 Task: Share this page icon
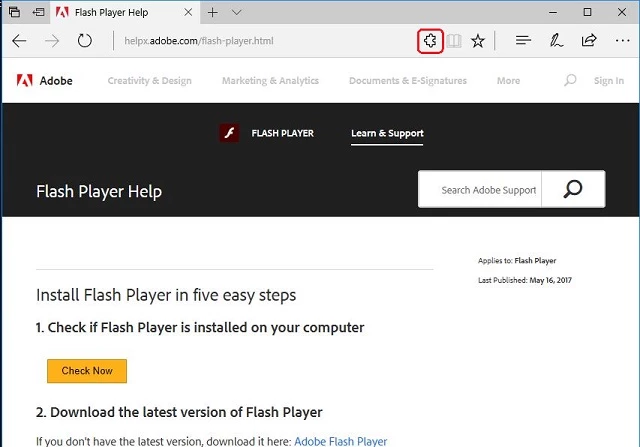coord(589,40)
